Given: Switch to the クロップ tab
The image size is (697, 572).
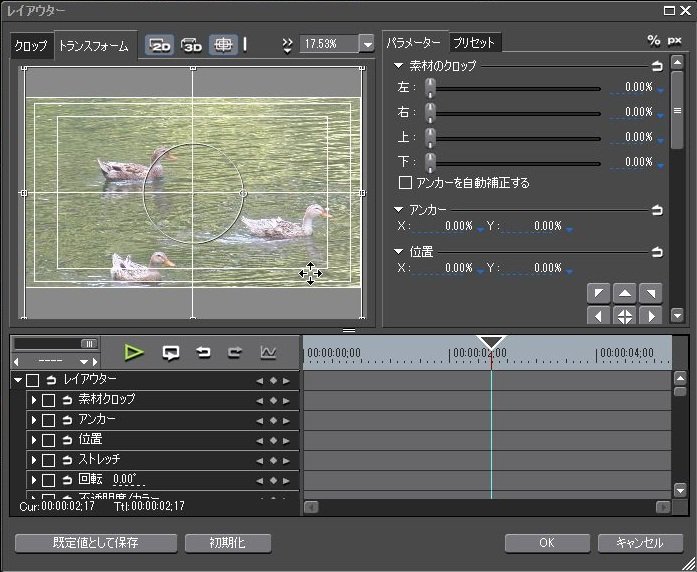Looking at the screenshot, I should pyautogui.click(x=30, y=46).
